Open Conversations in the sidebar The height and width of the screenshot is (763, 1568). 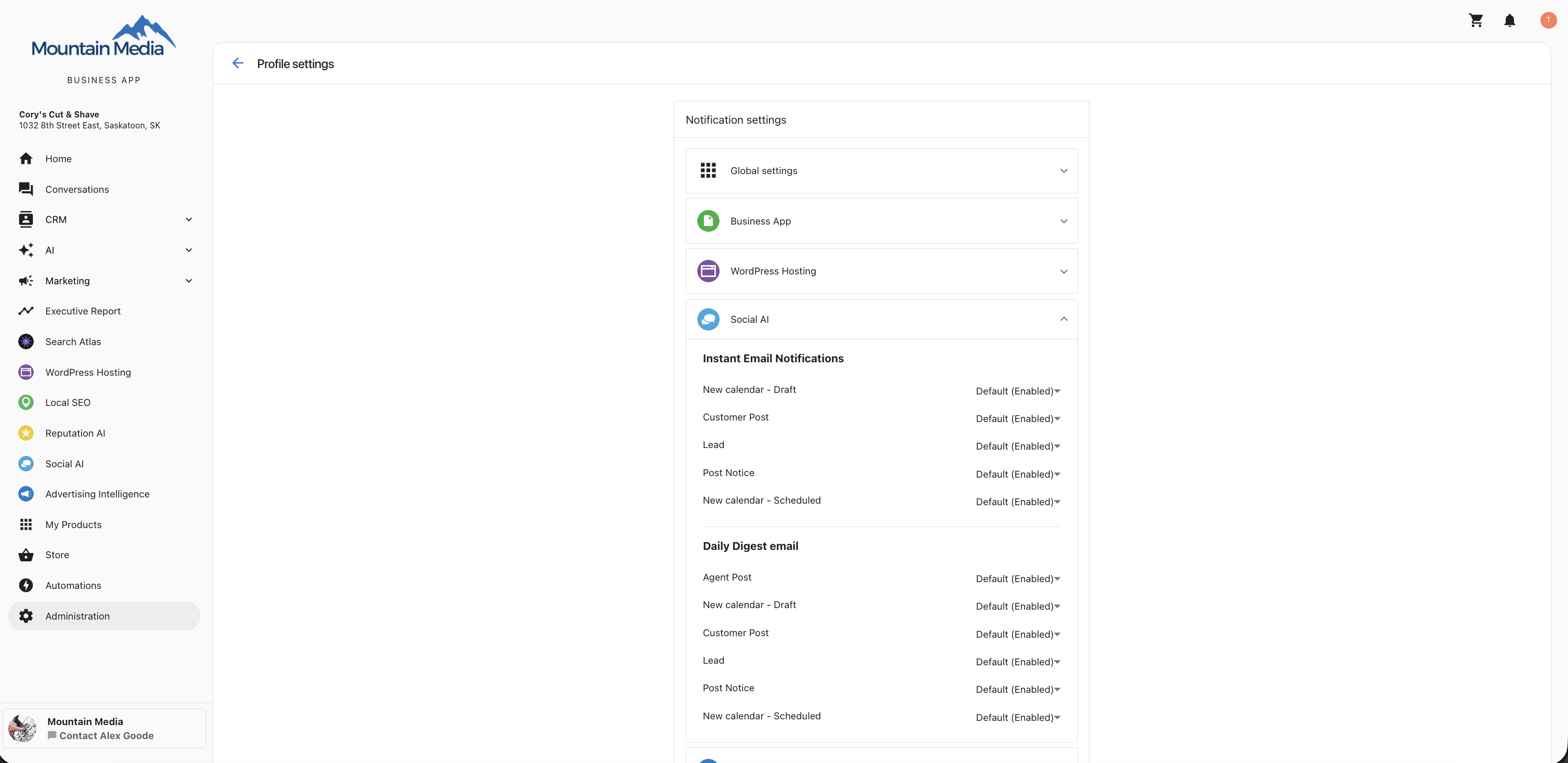104,189
